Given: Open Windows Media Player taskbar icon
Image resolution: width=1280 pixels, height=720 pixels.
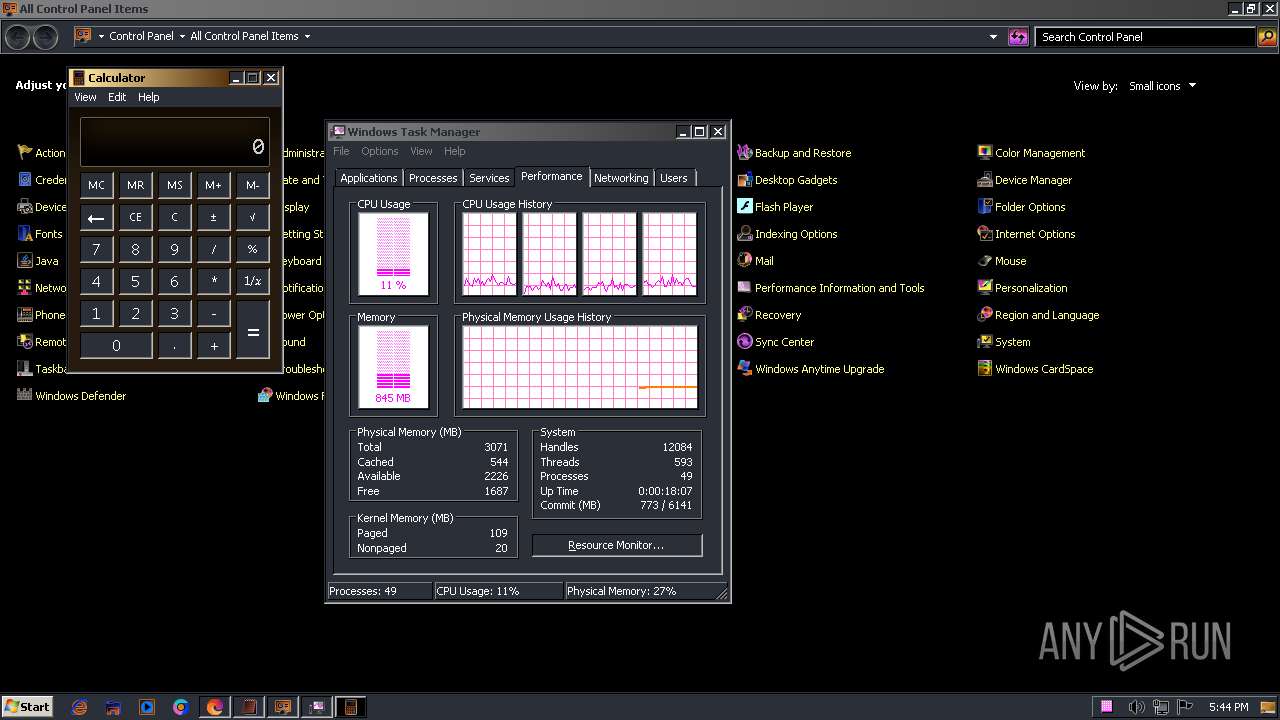Looking at the screenshot, I should coord(147,707).
